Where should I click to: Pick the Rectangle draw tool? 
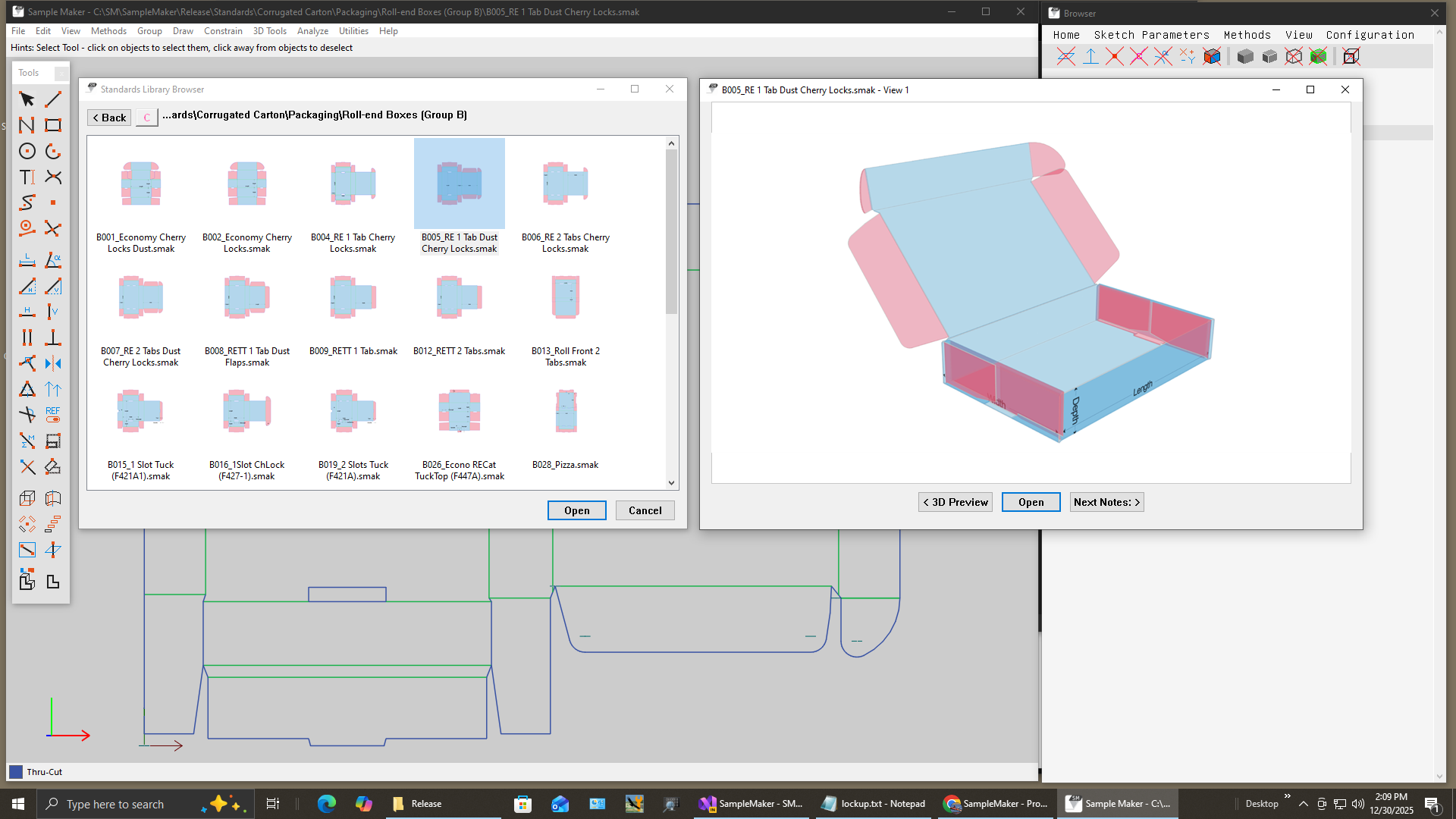click(x=53, y=125)
